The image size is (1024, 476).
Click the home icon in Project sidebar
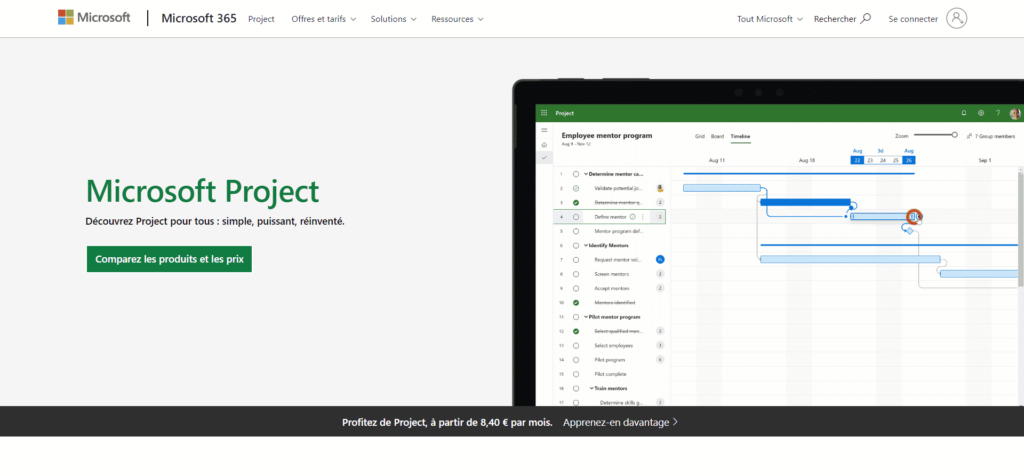[x=544, y=144]
